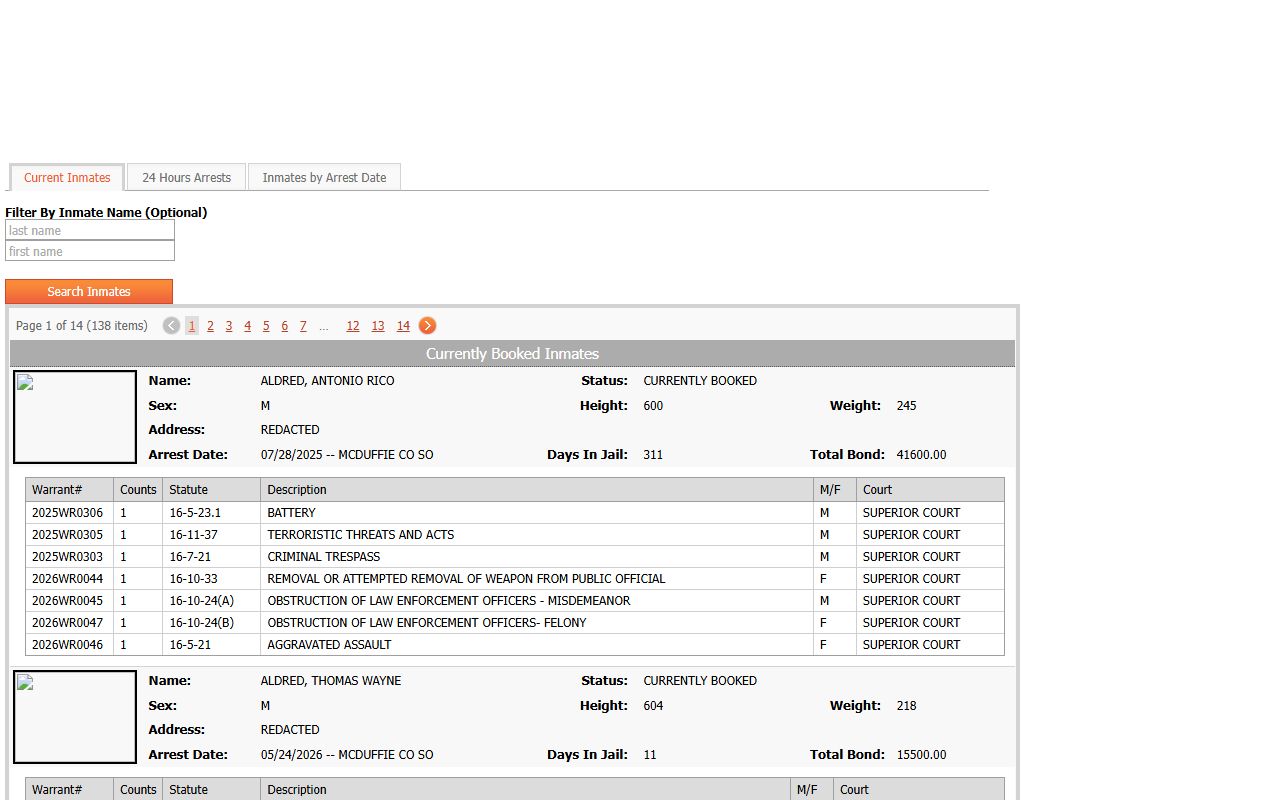The image size is (1280, 800).
Task: Select warrant 2026WR0047 cell
Action: [x=69, y=623]
